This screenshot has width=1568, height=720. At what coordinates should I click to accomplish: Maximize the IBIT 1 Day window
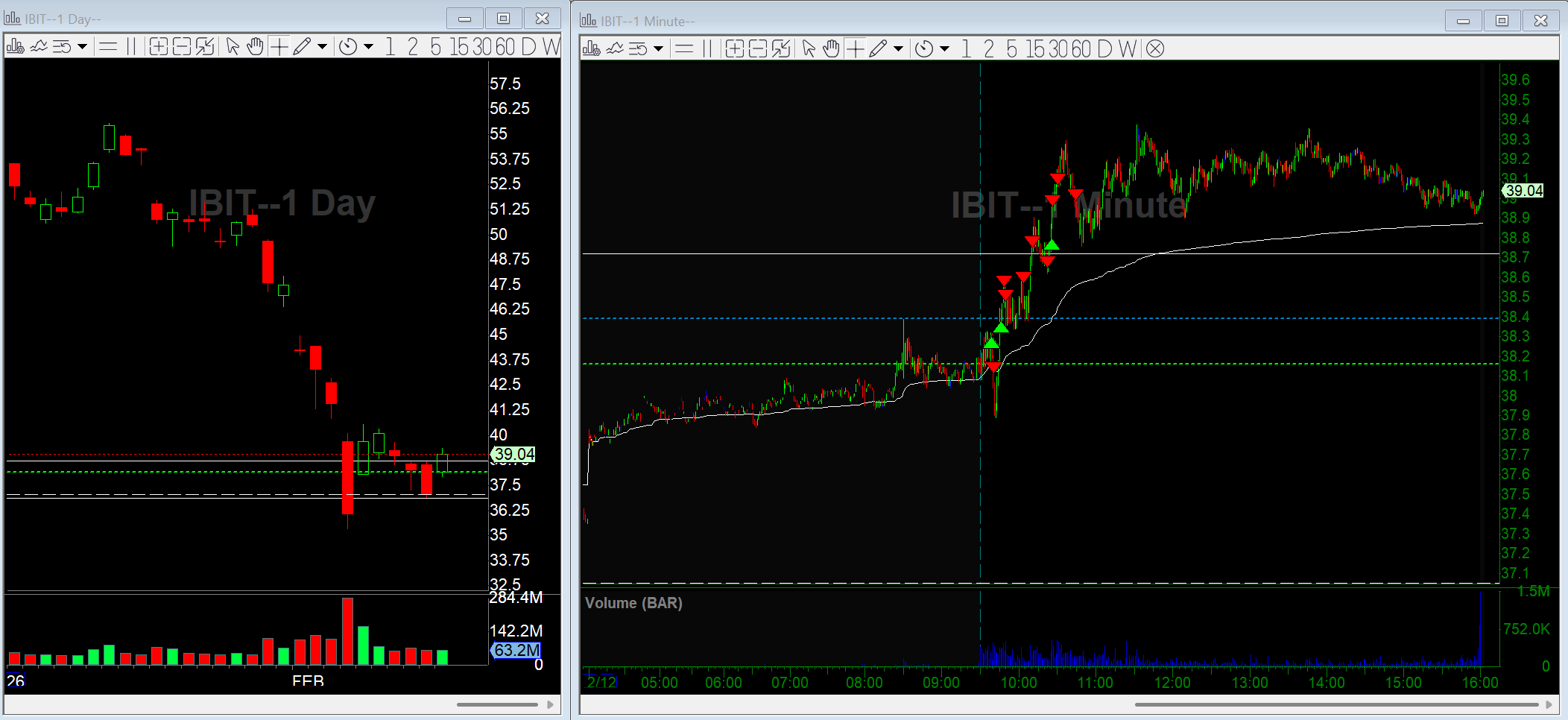(504, 19)
